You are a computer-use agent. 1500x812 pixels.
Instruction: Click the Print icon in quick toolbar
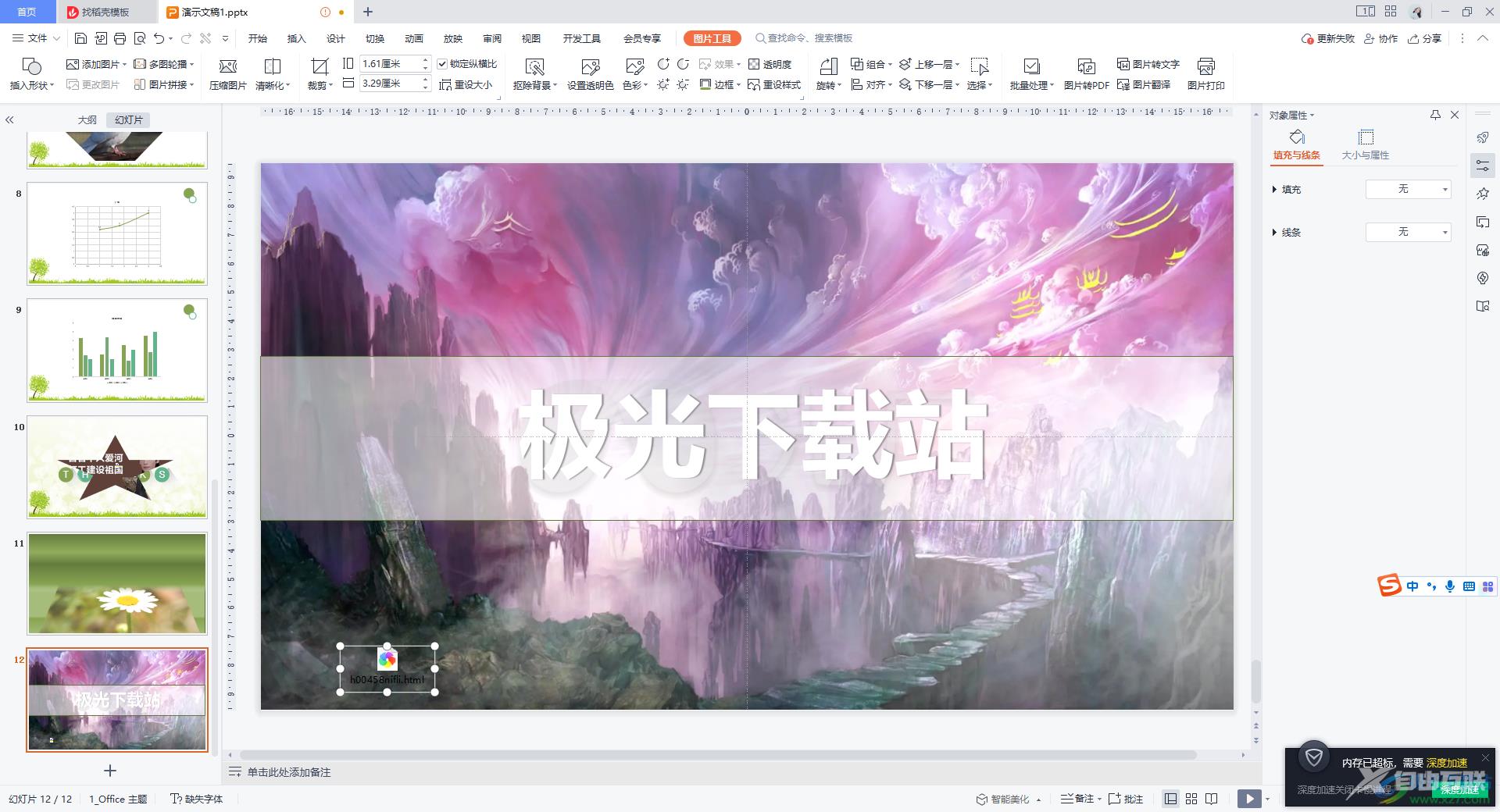[120, 38]
